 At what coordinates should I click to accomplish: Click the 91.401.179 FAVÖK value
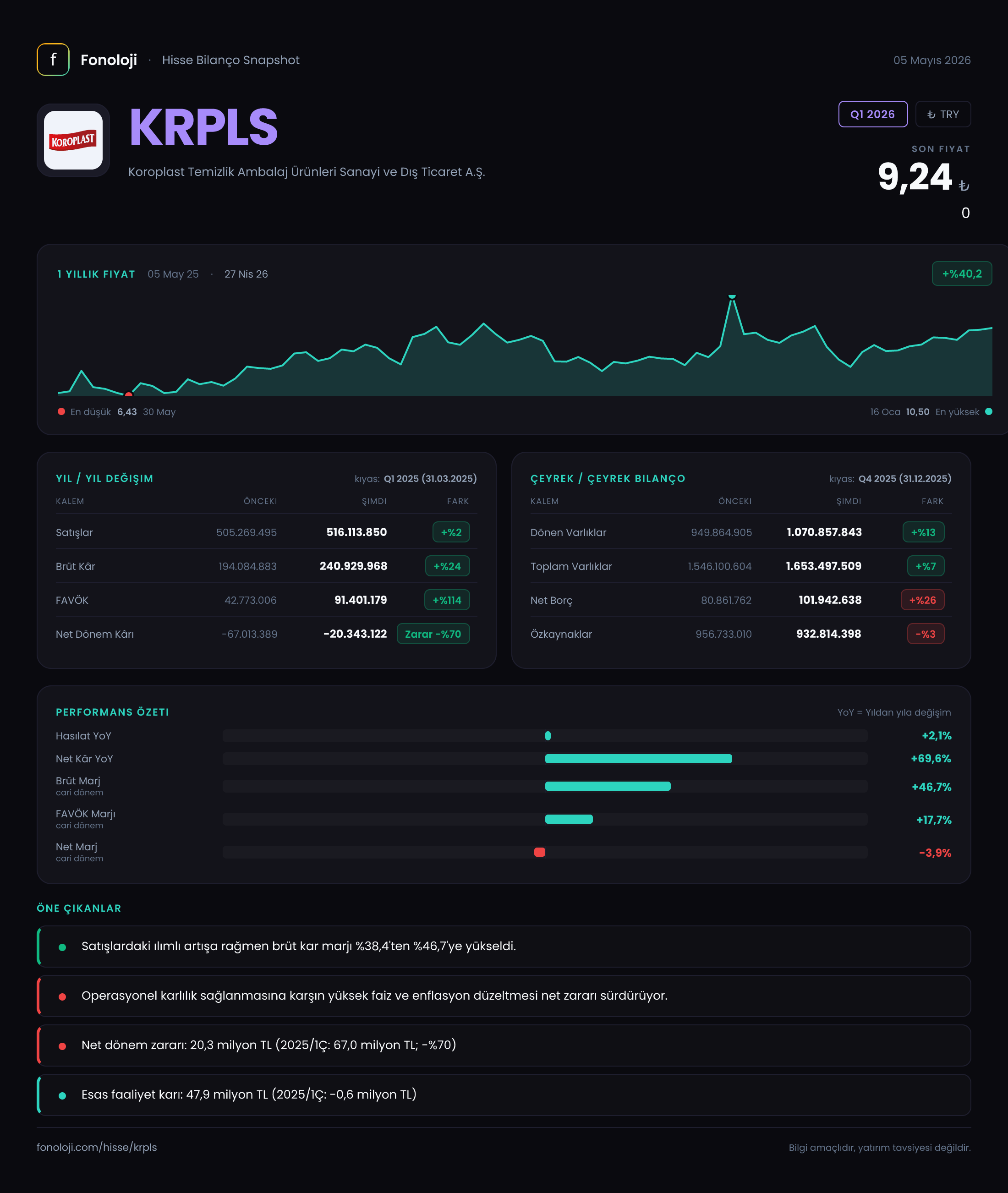pyautogui.click(x=361, y=600)
